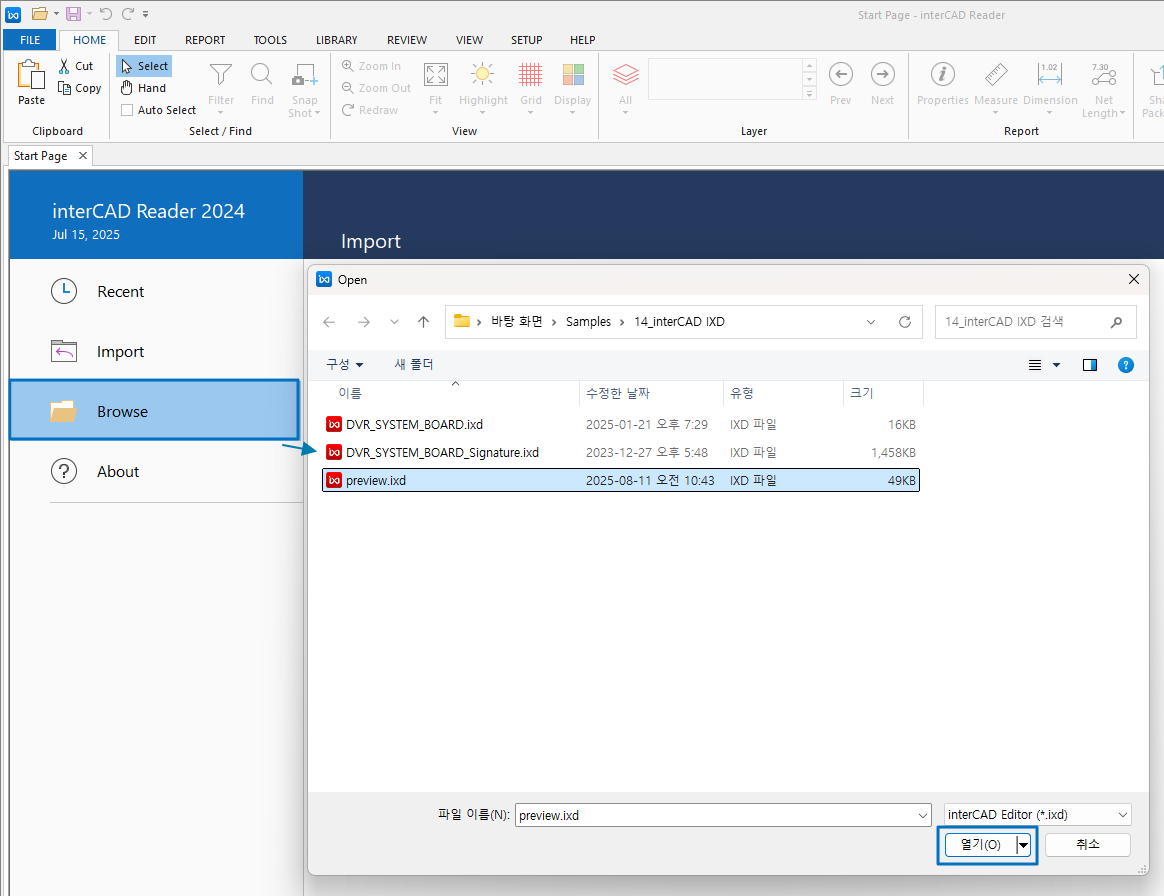The width and height of the screenshot is (1164, 896).
Task: Click the Measure ruler icon
Action: [x=995, y=74]
